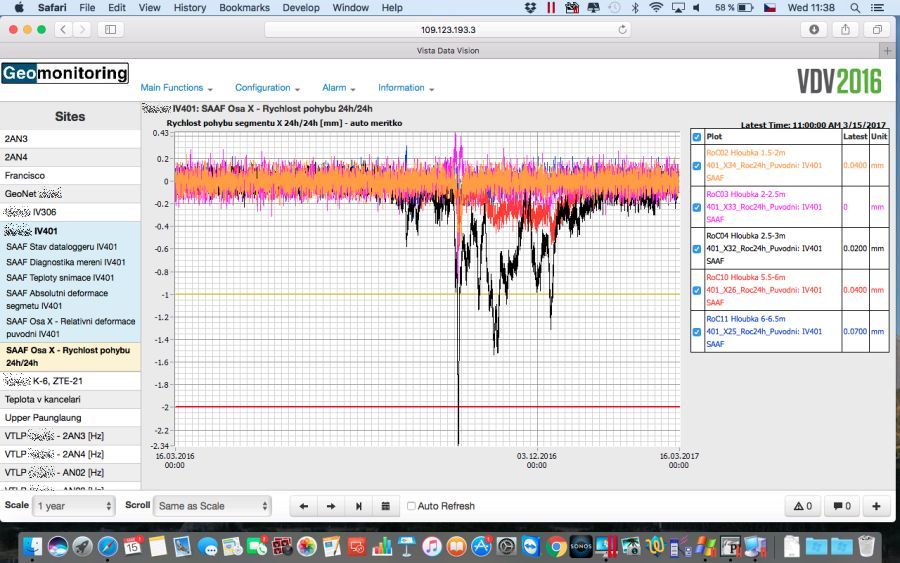Open the Configuration dropdown menu
Screen dimensions: 900x563
tap(267, 88)
